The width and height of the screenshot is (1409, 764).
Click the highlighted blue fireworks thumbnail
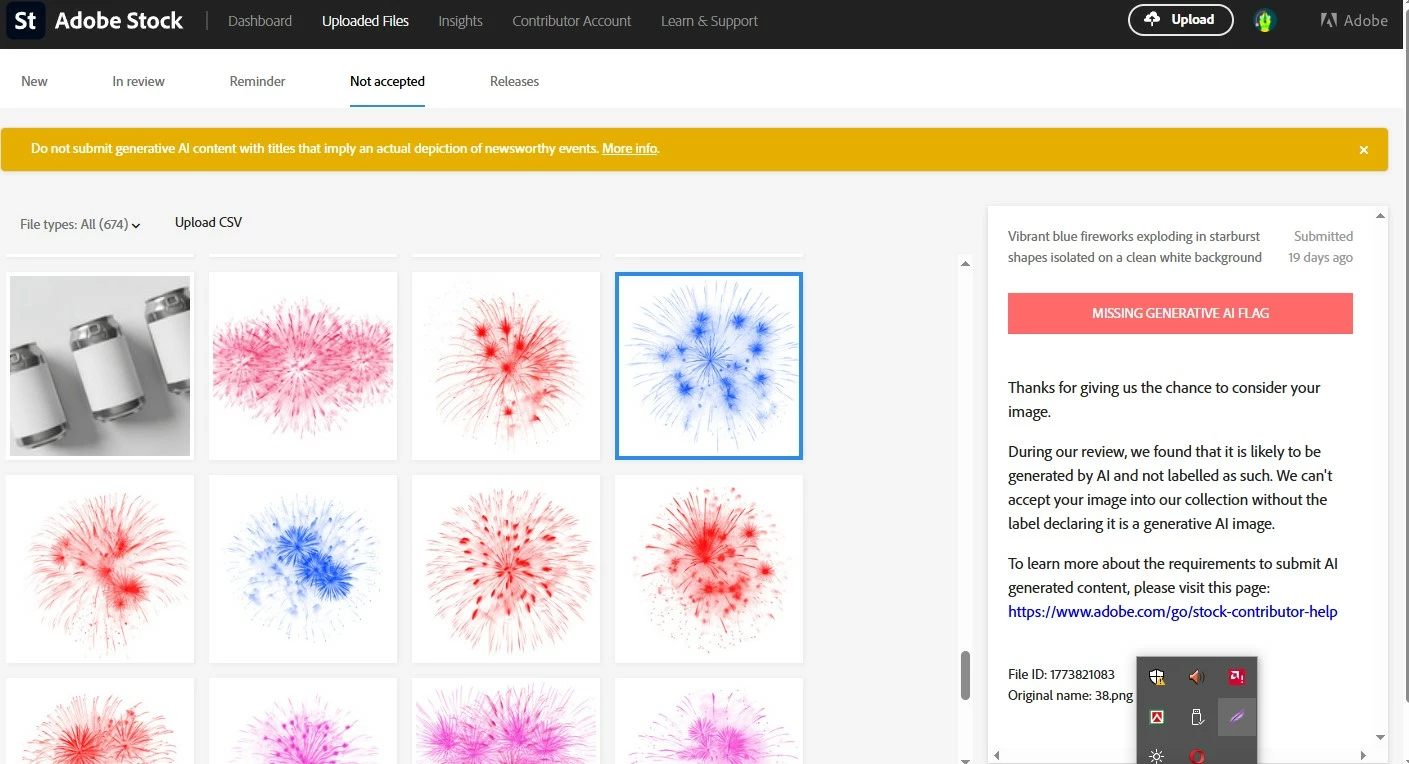(709, 366)
